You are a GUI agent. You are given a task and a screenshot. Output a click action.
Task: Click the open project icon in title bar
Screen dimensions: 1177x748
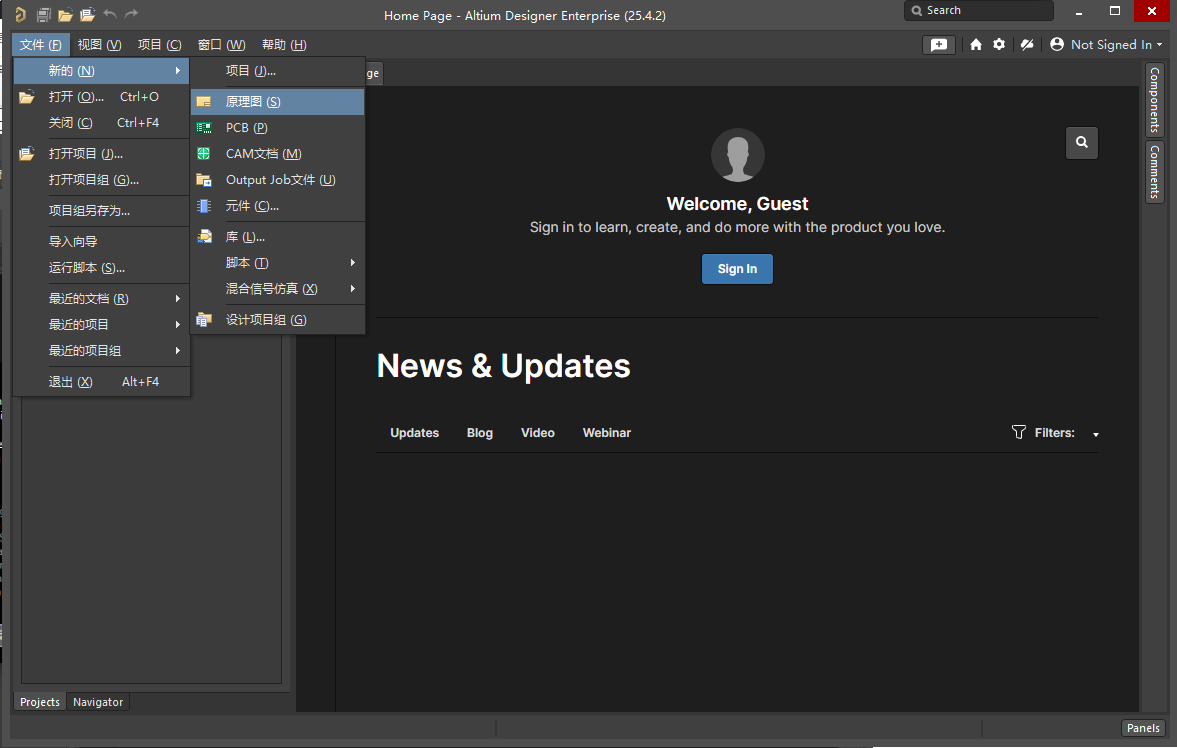point(88,14)
